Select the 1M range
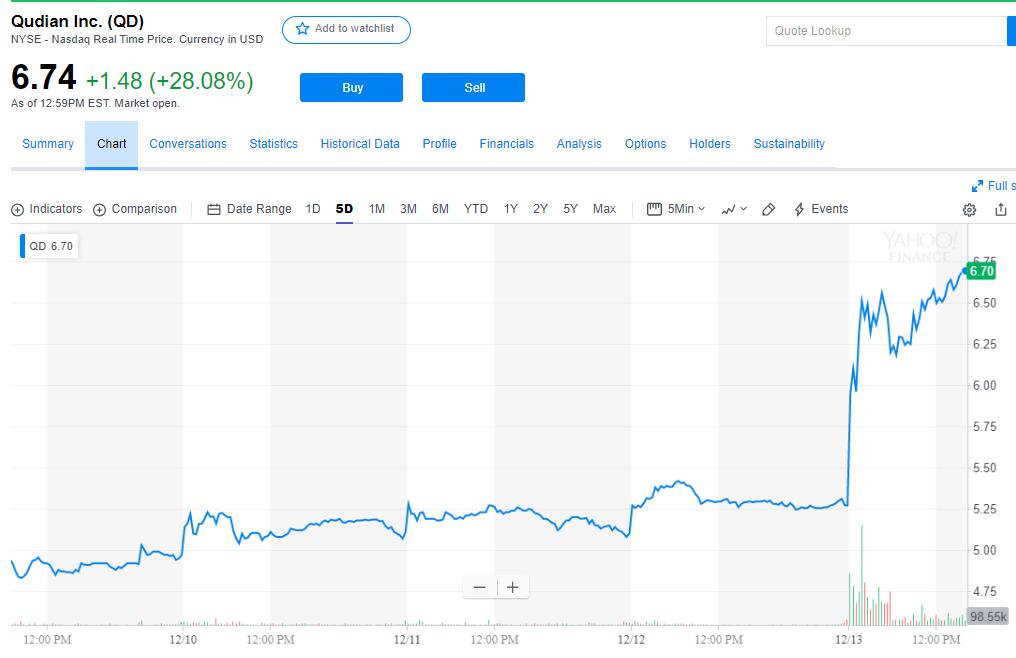The image size is (1016, 658). 376,209
